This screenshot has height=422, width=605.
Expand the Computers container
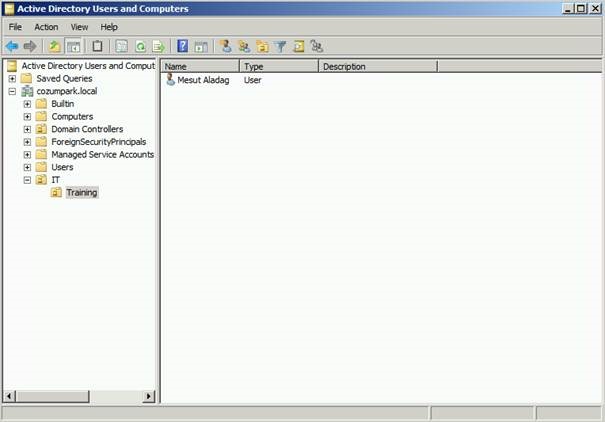pyautogui.click(x=27, y=116)
